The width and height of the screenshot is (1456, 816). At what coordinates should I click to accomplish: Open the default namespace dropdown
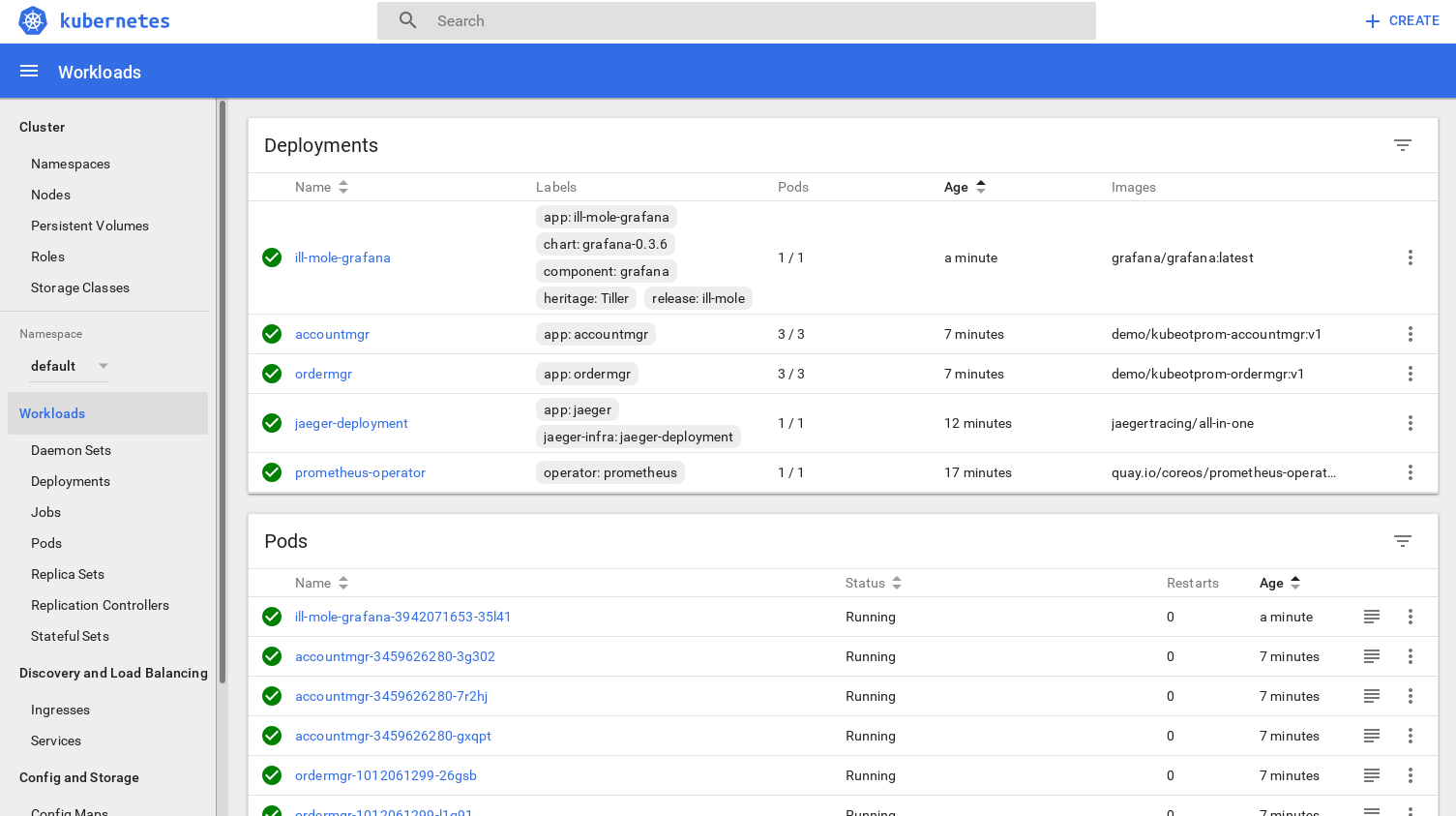(69, 366)
